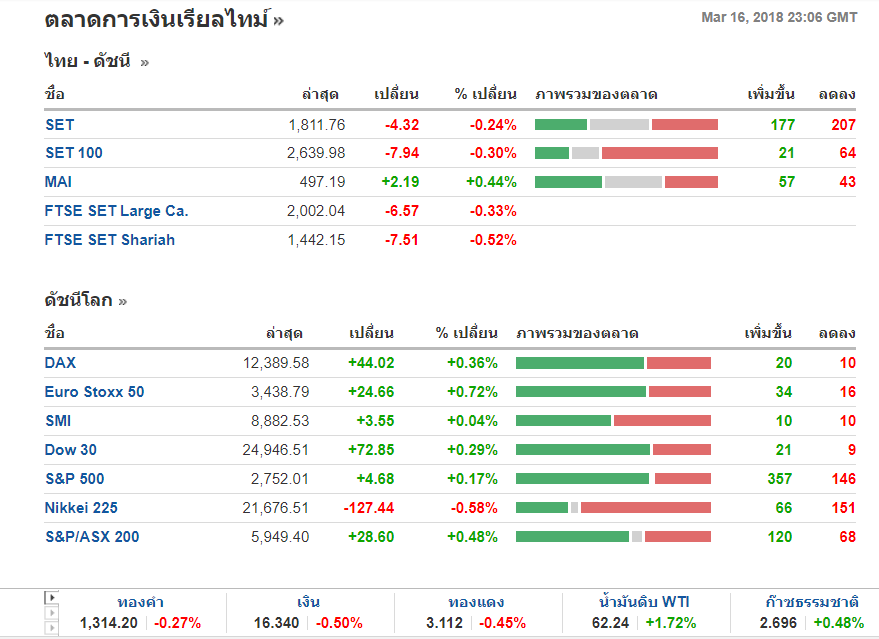Open the S&P/ASX 200 index link
Image resolution: width=879 pixels, height=639 pixels.
pyautogui.click(x=92, y=537)
